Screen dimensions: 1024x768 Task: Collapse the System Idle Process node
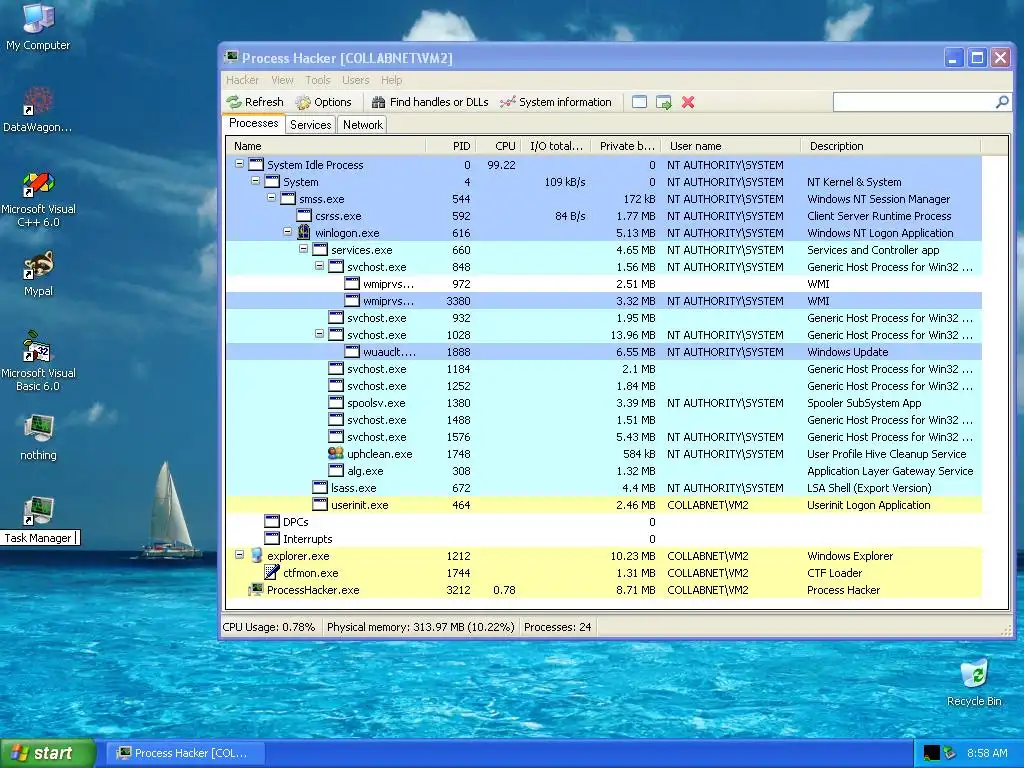click(x=240, y=164)
